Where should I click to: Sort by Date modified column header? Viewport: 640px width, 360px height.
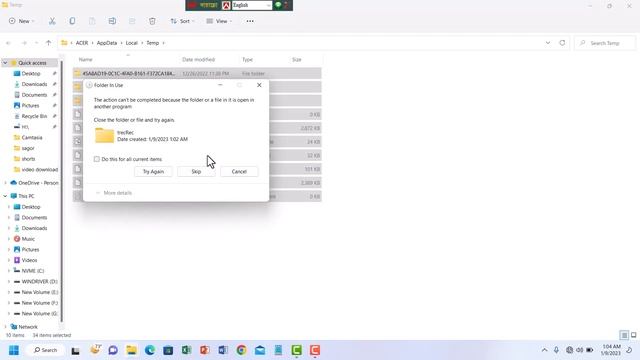(x=198, y=60)
